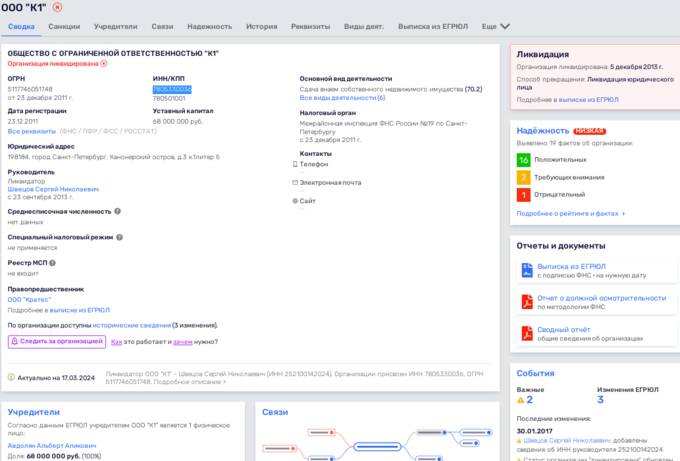Open the PDF icon for Сводный отчёт

(527, 333)
